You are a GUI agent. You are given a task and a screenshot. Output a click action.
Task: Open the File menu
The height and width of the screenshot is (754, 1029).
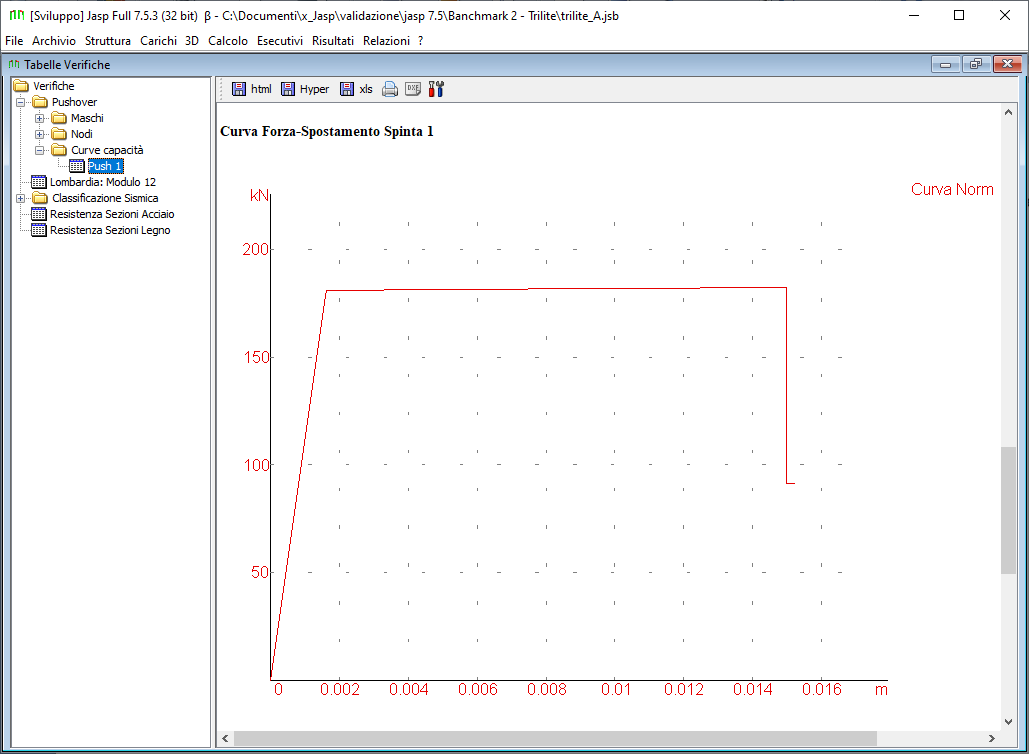(x=14, y=41)
